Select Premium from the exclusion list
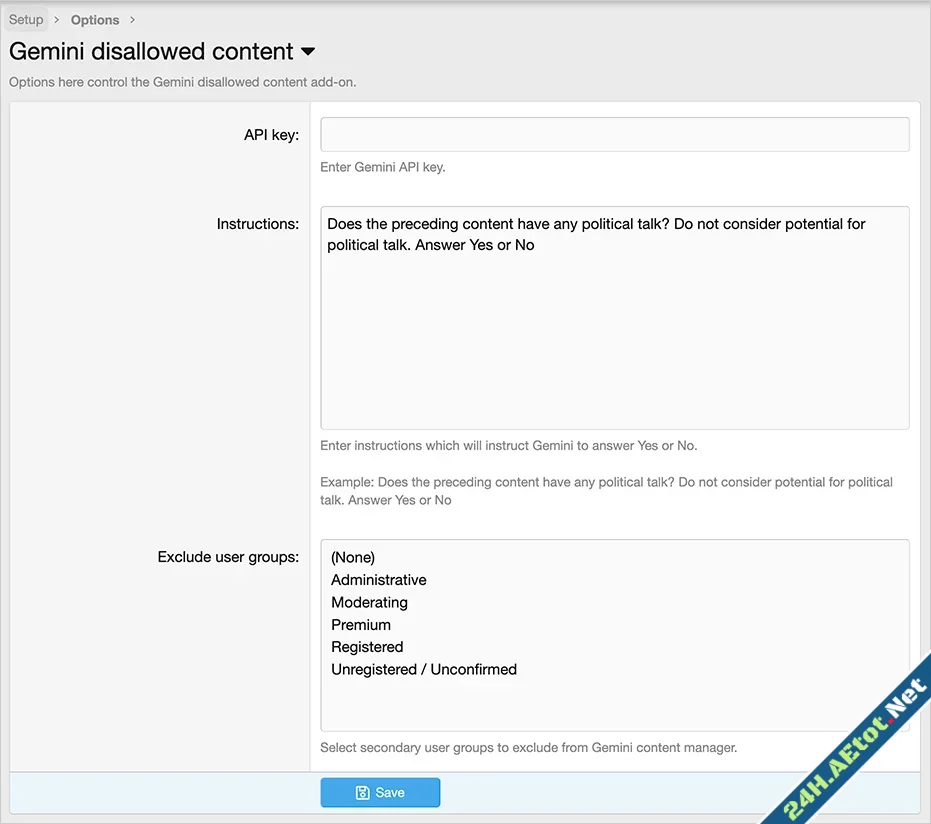This screenshot has width=931, height=824. 361,624
